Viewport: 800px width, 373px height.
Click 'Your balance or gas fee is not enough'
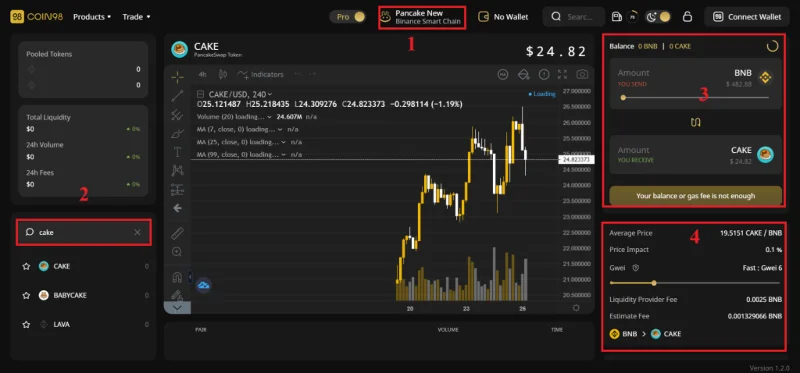point(695,195)
